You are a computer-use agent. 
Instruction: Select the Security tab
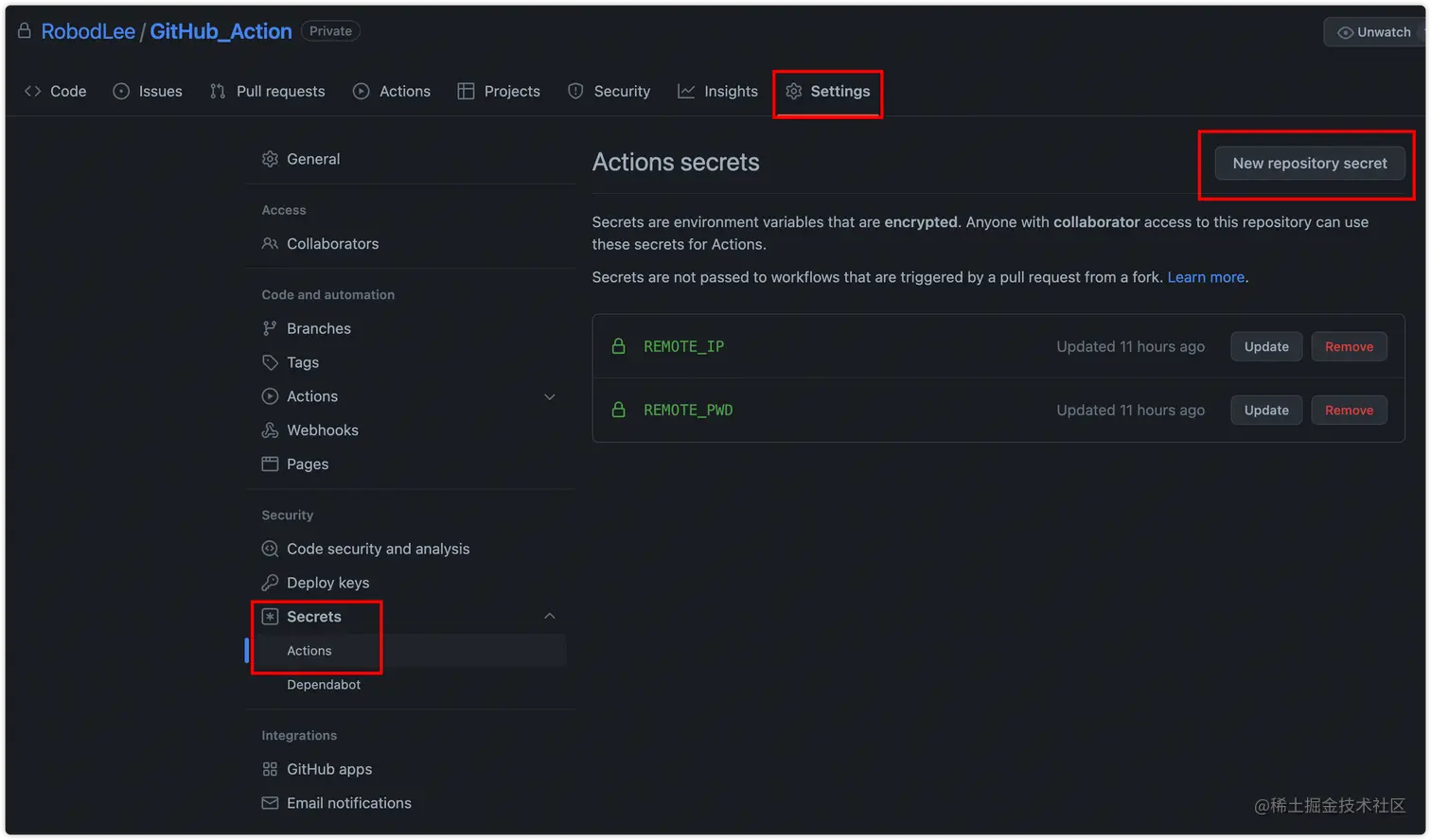pos(609,91)
